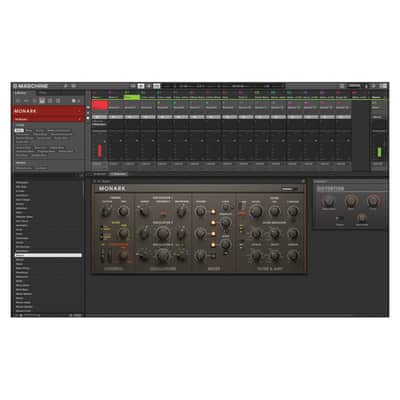Click the EDIT button at browser bottom
Viewport: 400px width, 400px height.
tap(76, 315)
